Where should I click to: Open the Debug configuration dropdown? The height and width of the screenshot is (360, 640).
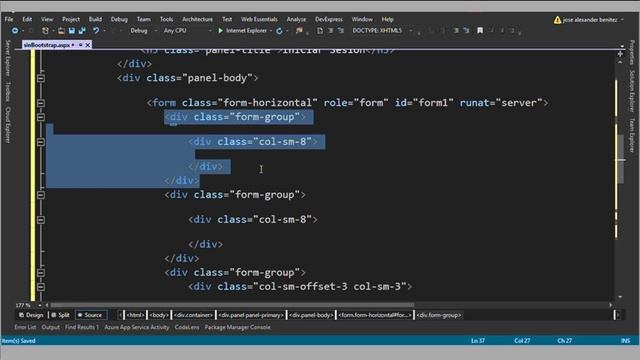[x=156, y=31]
